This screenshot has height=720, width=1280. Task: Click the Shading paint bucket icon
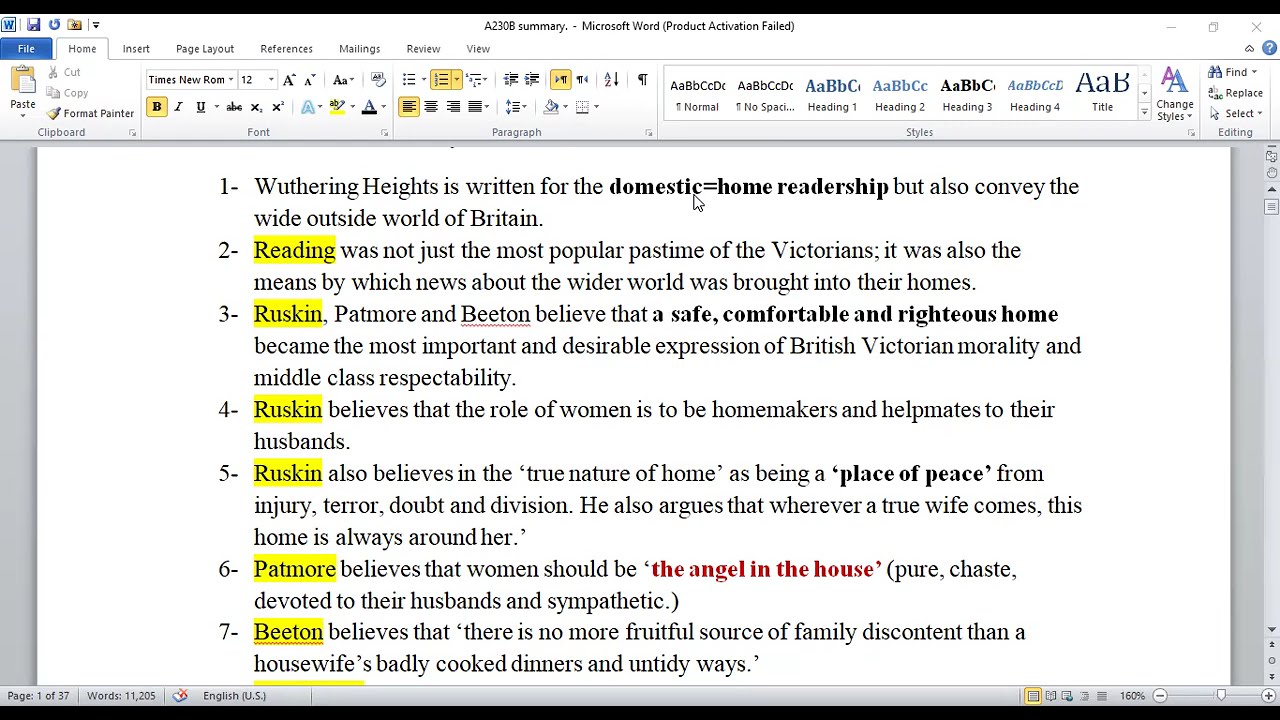[x=550, y=107]
